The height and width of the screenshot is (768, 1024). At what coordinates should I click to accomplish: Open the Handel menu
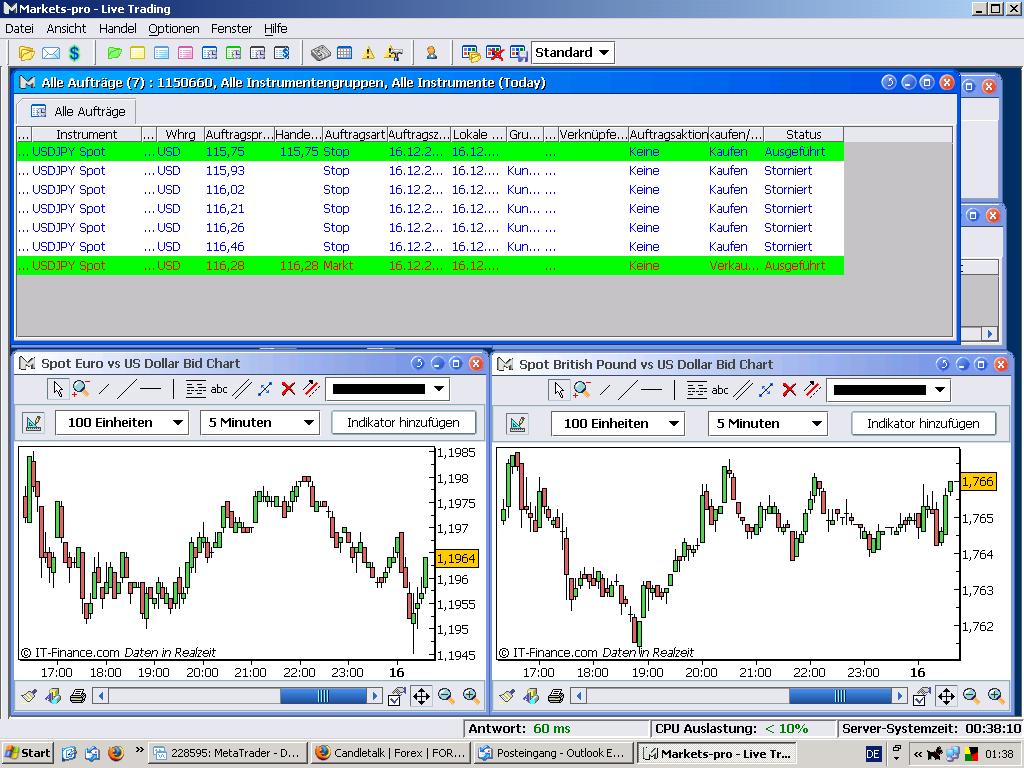(118, 29)
